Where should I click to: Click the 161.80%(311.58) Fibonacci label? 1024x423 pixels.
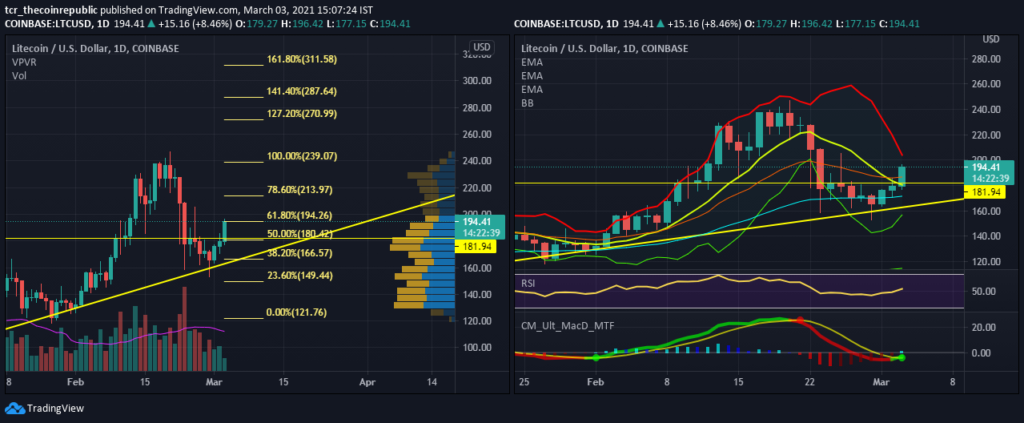point(301,59)
